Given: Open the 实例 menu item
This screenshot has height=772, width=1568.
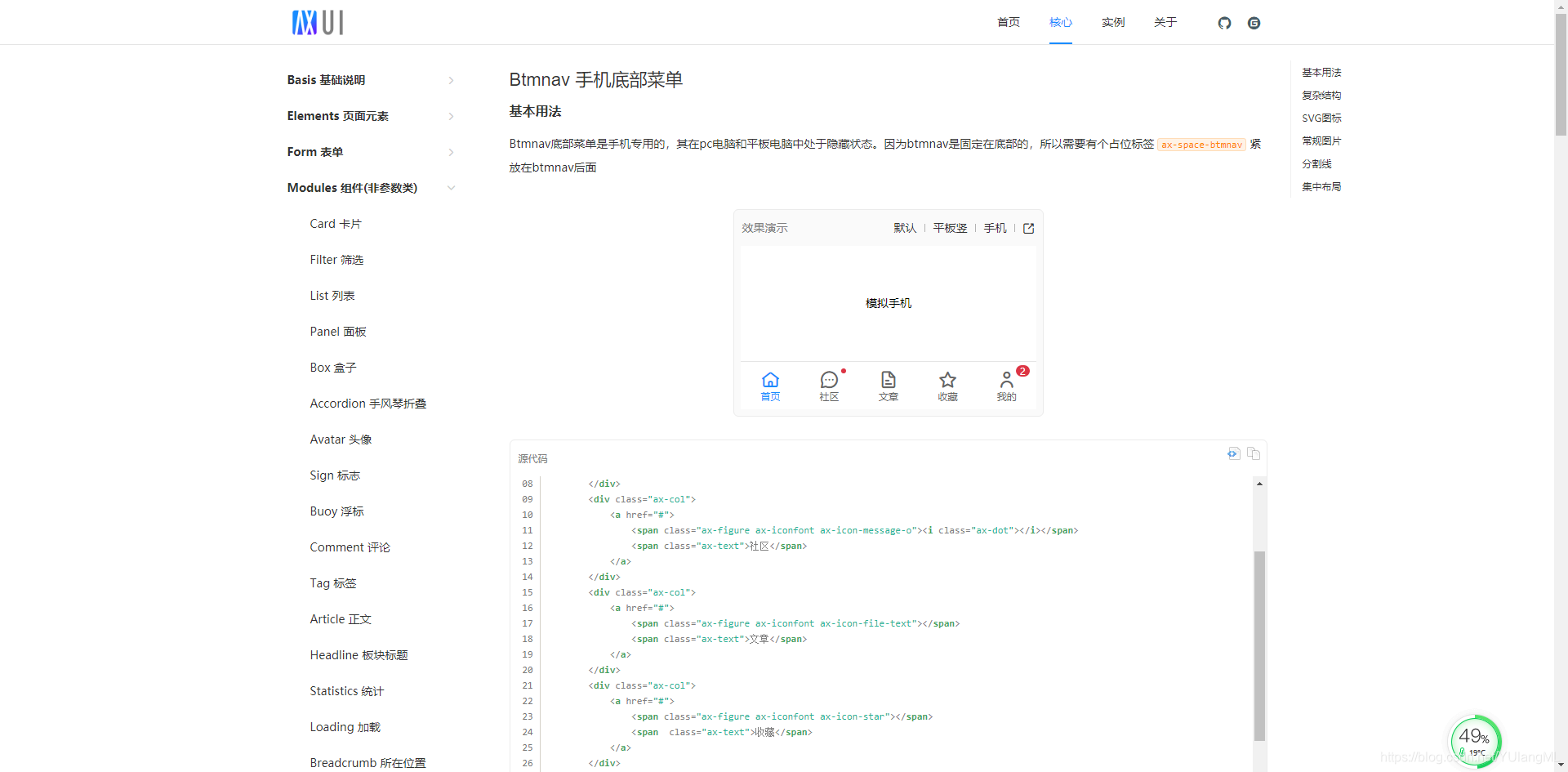Looking at the screenshot, I should [x=1112, y=22].
